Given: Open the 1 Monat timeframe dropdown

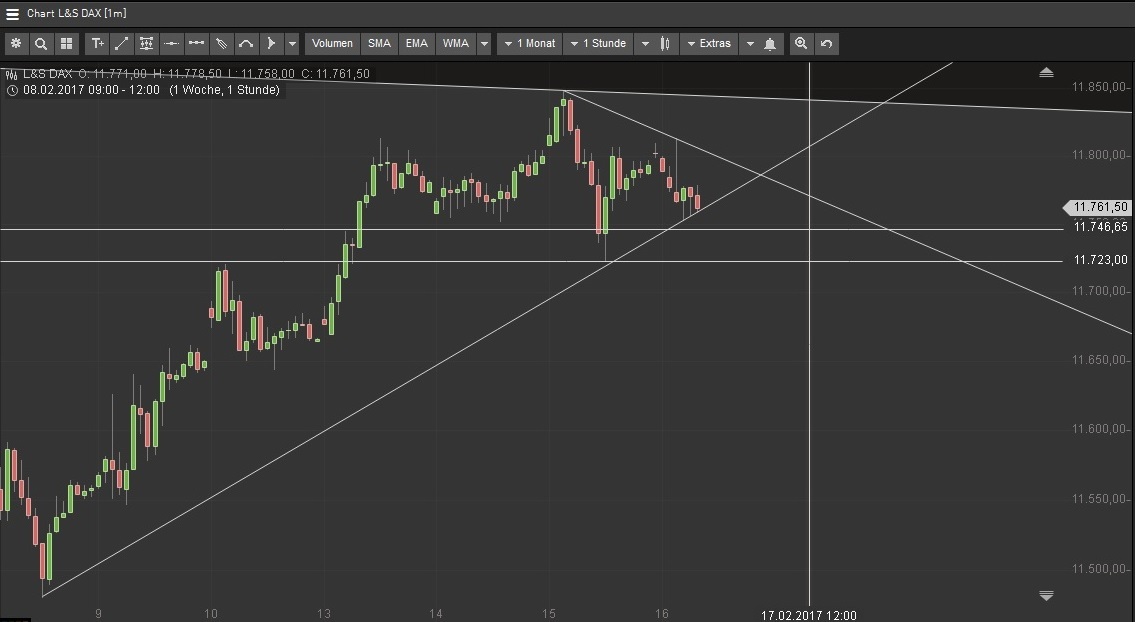Looking at the screenshot, I should tap(529, 43).
